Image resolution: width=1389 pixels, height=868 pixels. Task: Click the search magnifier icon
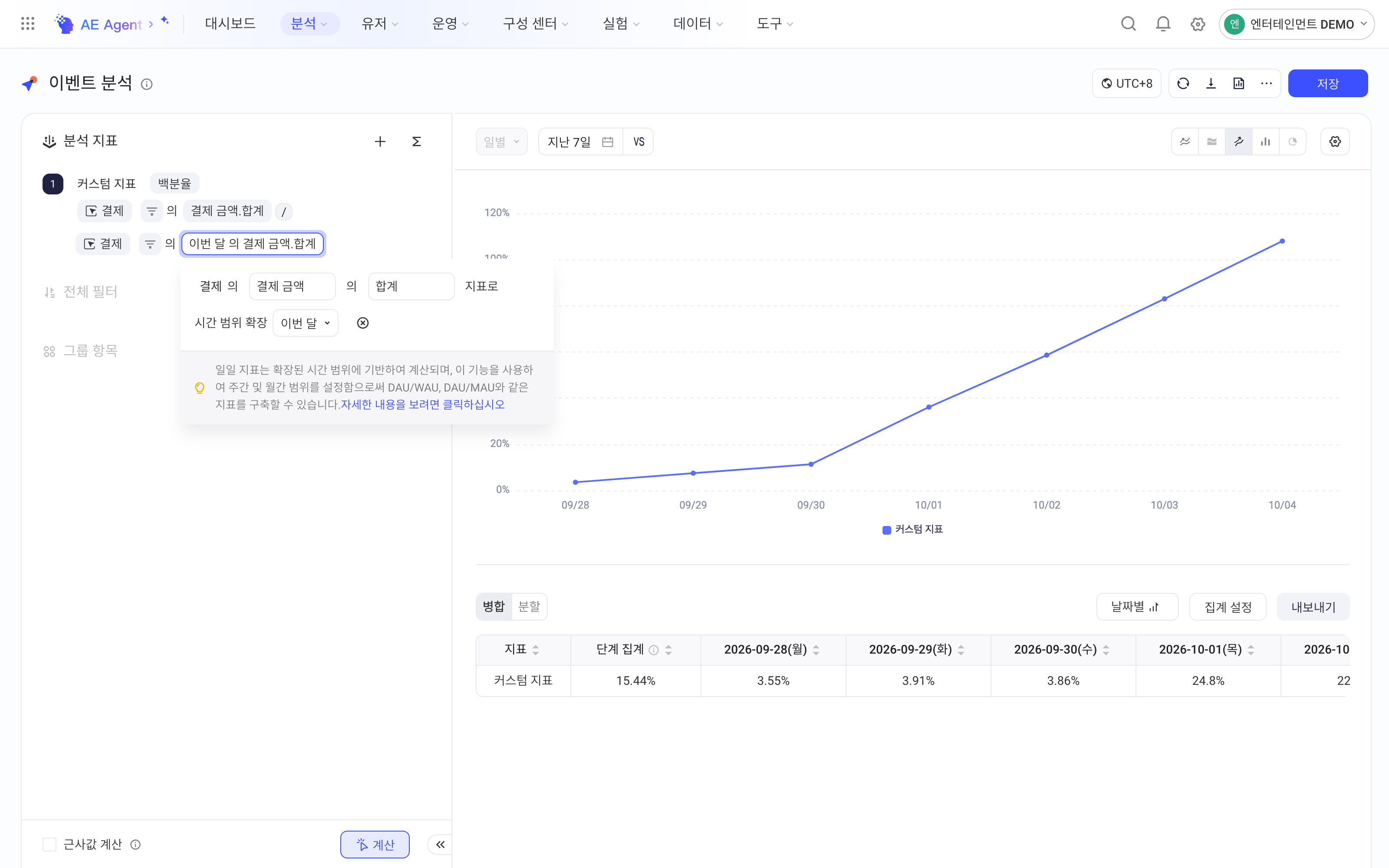pyautogui.click(x=1129, y=23)
